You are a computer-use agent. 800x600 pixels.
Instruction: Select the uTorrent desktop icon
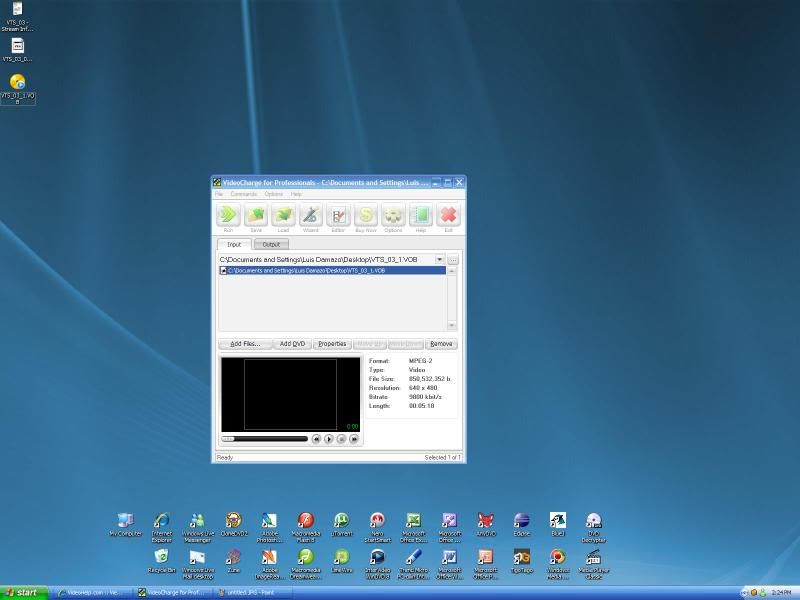coord(342,524)
